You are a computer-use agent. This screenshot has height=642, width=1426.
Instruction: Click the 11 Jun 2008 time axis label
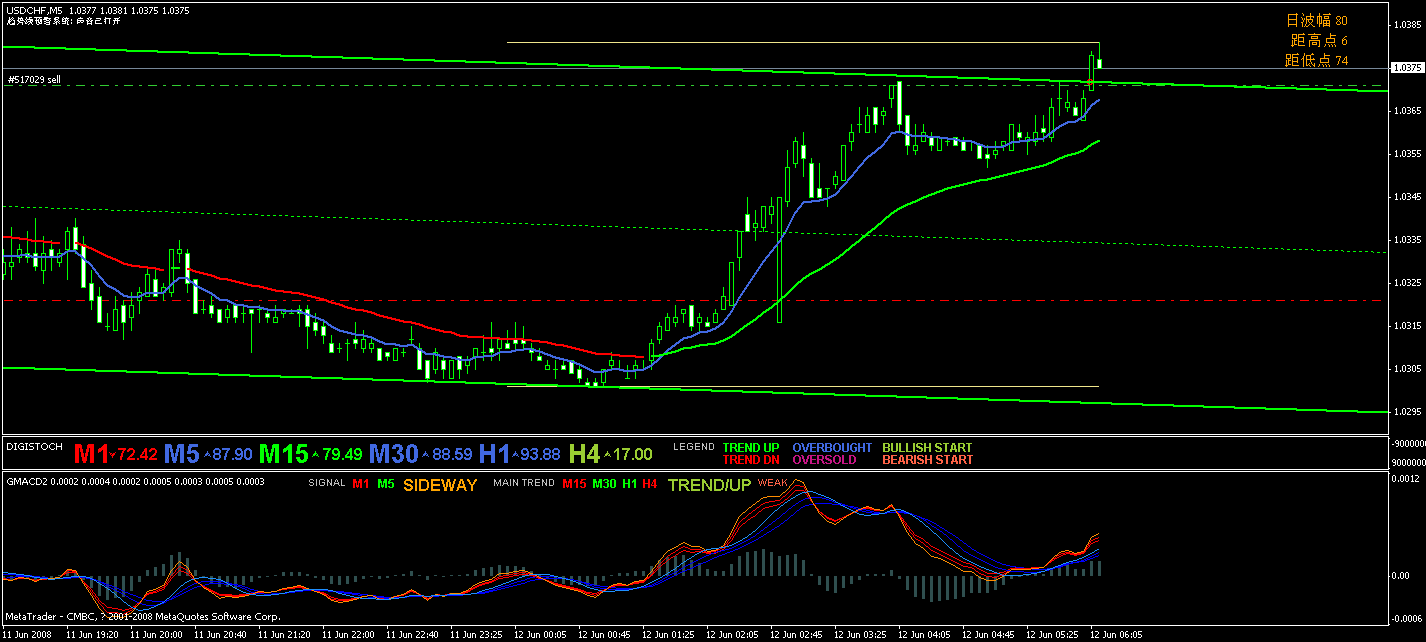click(x=27, y=635)
